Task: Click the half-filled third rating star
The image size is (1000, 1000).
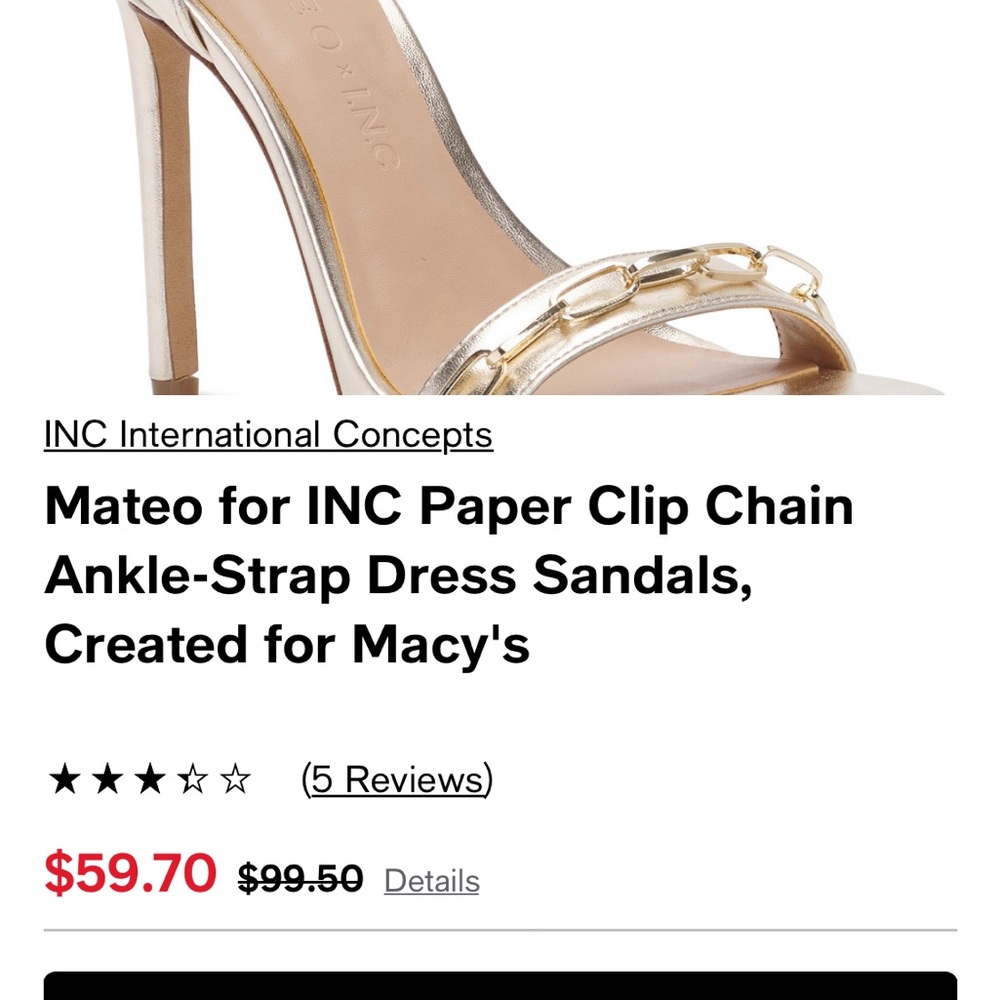Action: pyautogui.click(x=149, y=779)
